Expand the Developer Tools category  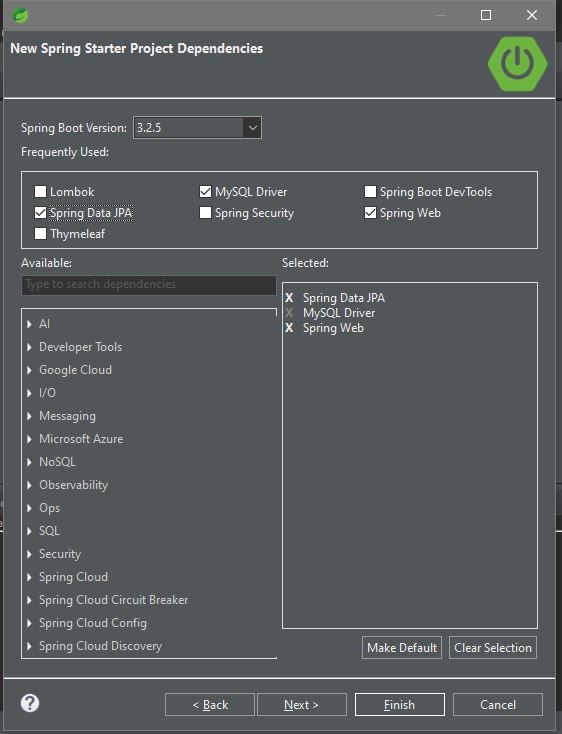point(29,347)
